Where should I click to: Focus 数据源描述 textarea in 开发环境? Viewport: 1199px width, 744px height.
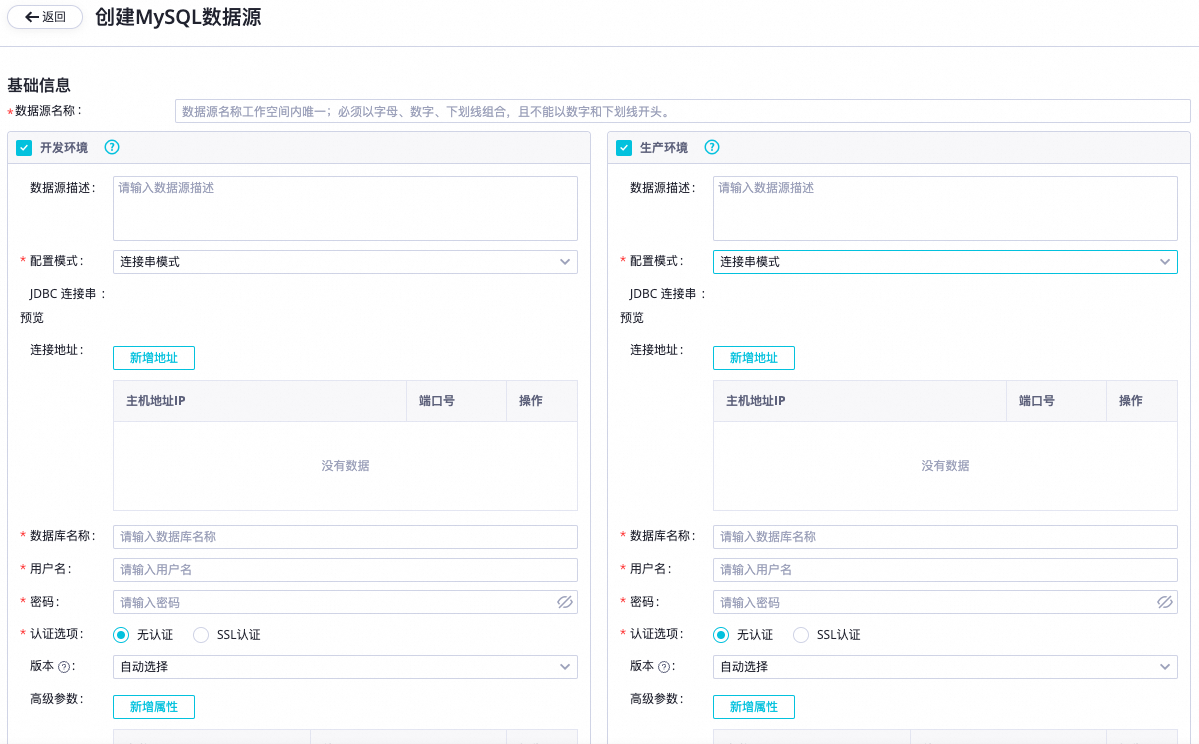tap(345, 208)
